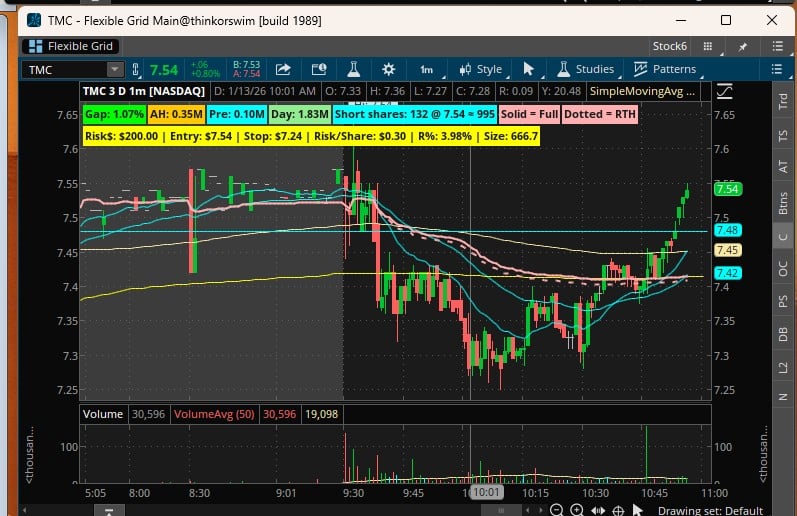The image size is (797, 516).
Task: Open the pointer drawing tools menu
Action: (x=529, y=69)
